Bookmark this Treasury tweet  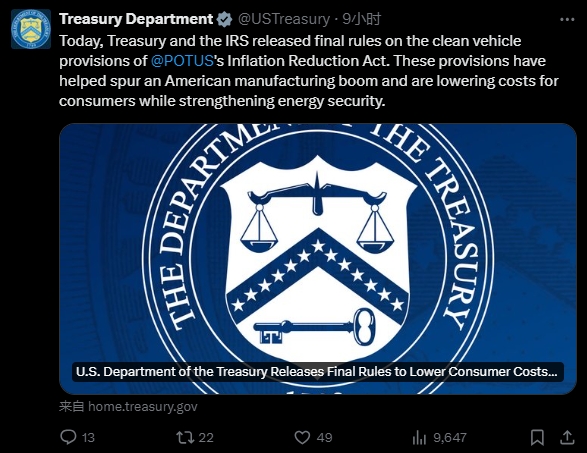pyautogui.click(x=537, y=437)
